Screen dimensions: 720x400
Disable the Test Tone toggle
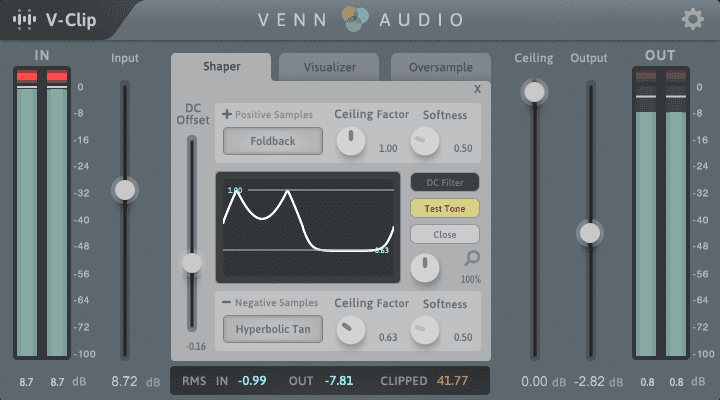coord(445,209)
